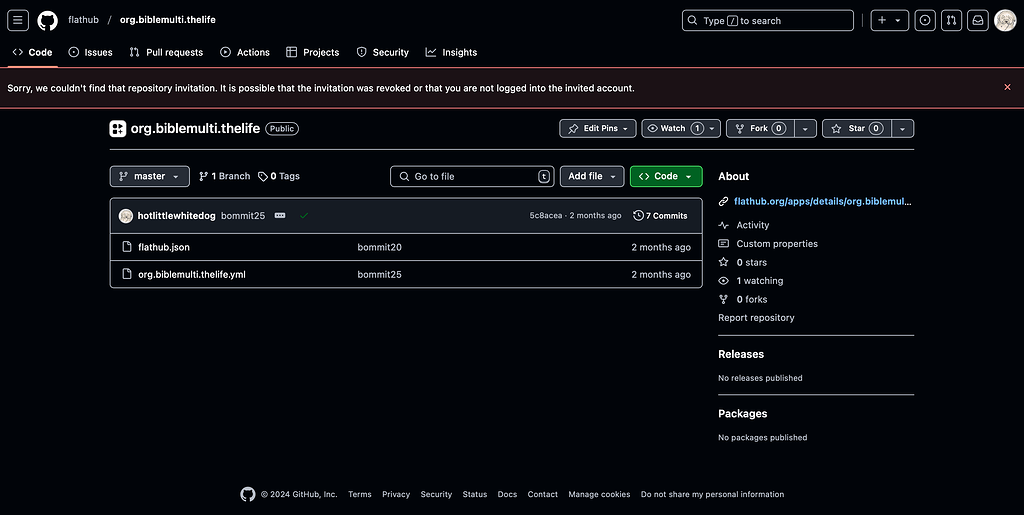Image resolution: width=1024 pixels, height=515 pixels.
Task: Open the hamburger navigation menu
Action: pyautogui.click(x=18, y=20)
